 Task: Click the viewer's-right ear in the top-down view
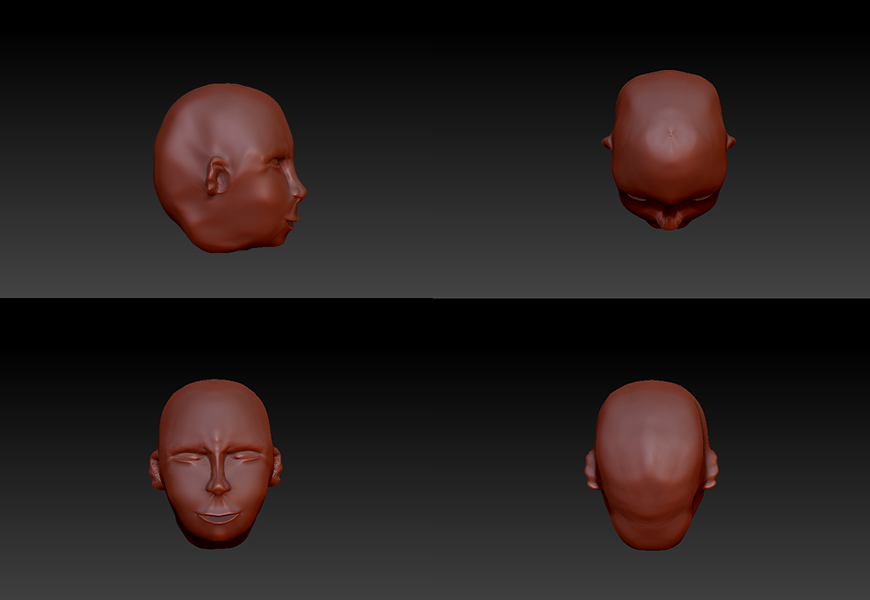click(731, 142)
